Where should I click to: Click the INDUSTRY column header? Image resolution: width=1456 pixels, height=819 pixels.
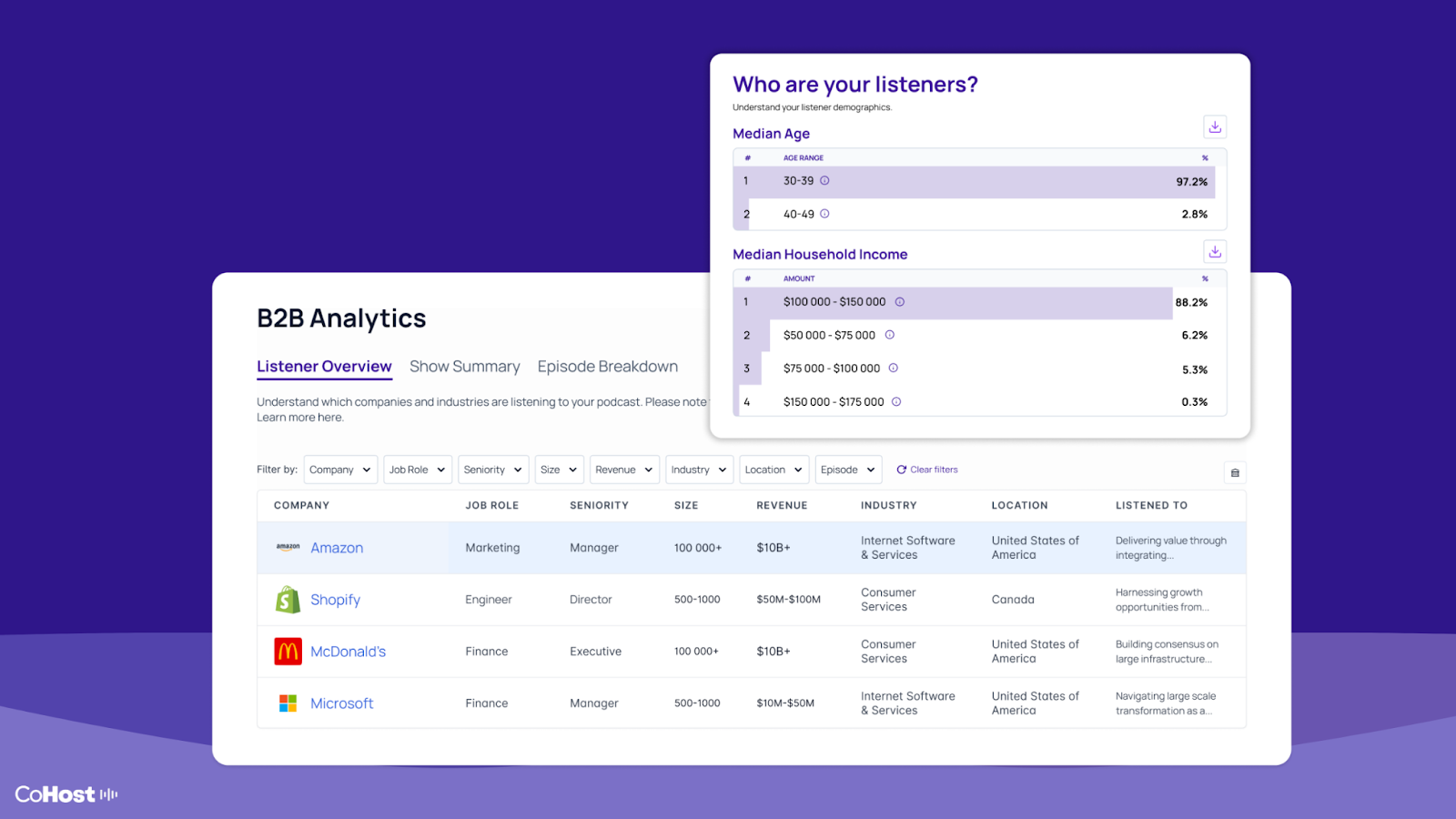[x=889, y=505]
